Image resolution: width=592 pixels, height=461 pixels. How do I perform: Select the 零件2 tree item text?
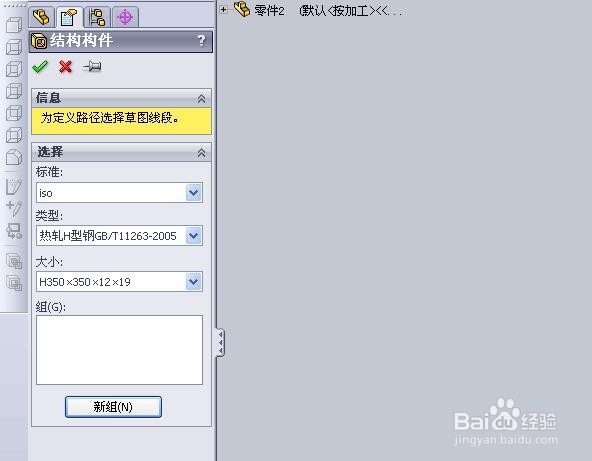coord(269,11)
